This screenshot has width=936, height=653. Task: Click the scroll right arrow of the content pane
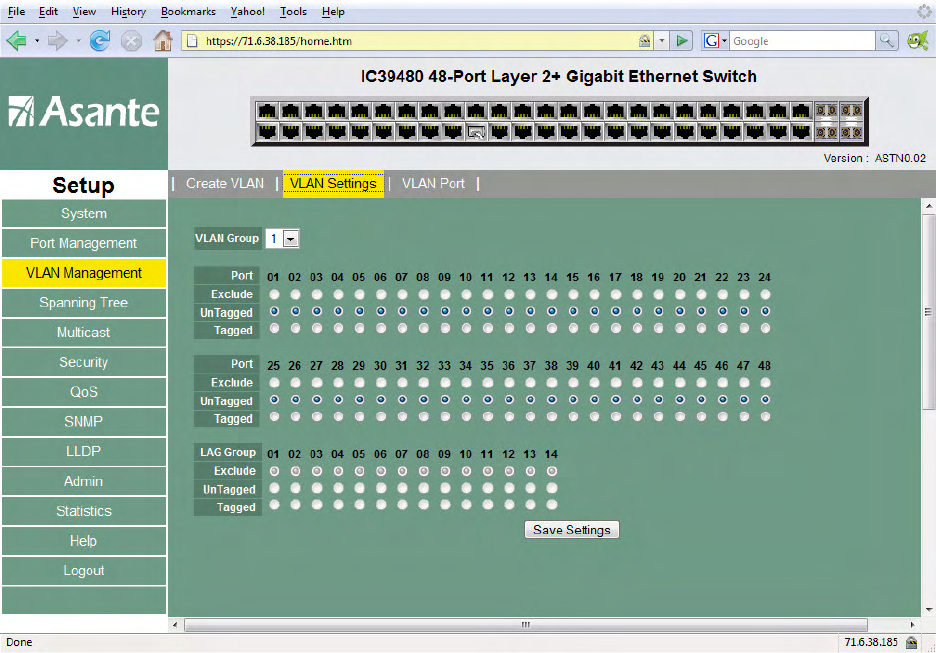[912, 625]
